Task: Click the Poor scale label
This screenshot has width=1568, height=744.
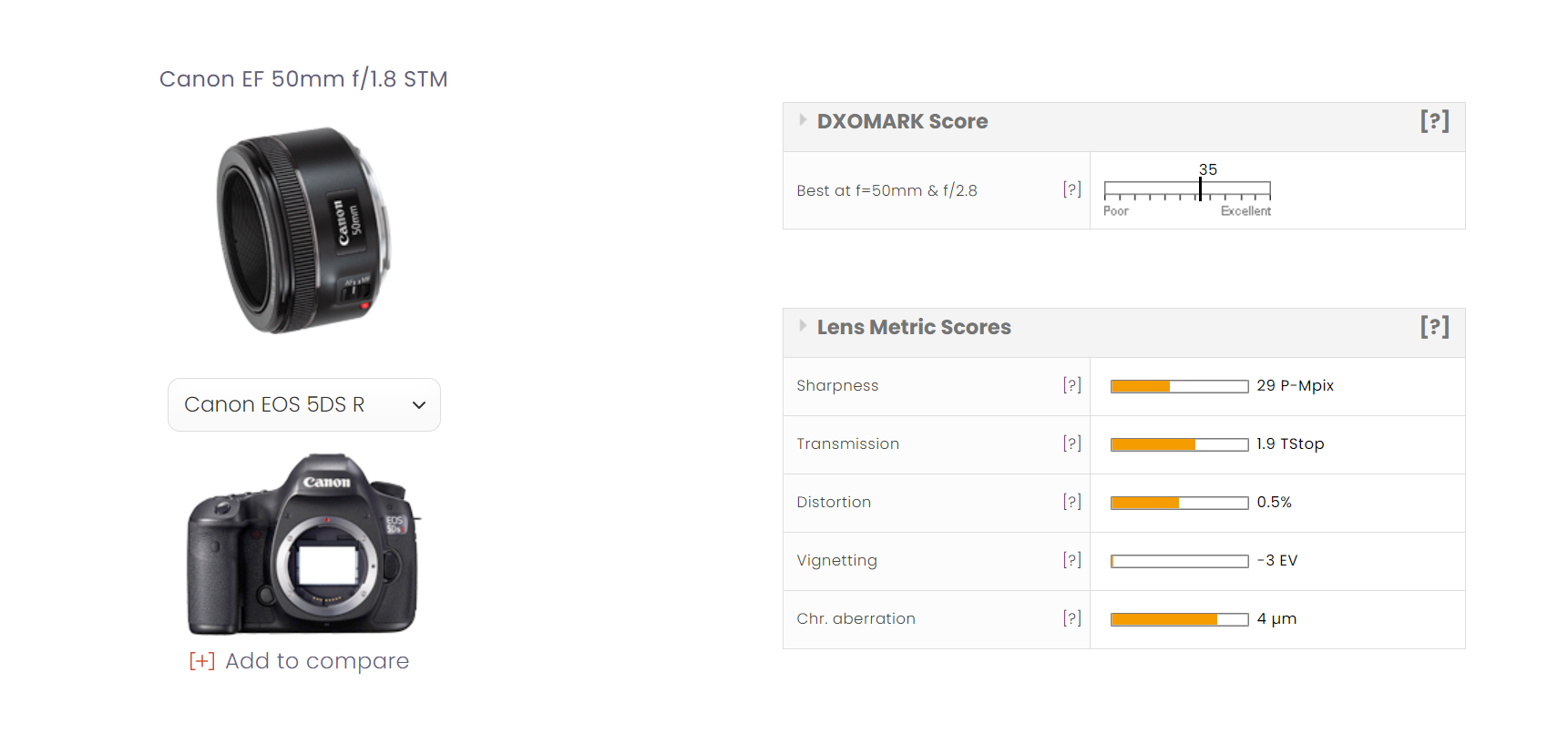Action: pyautogui.click(x=1116, y=210)
